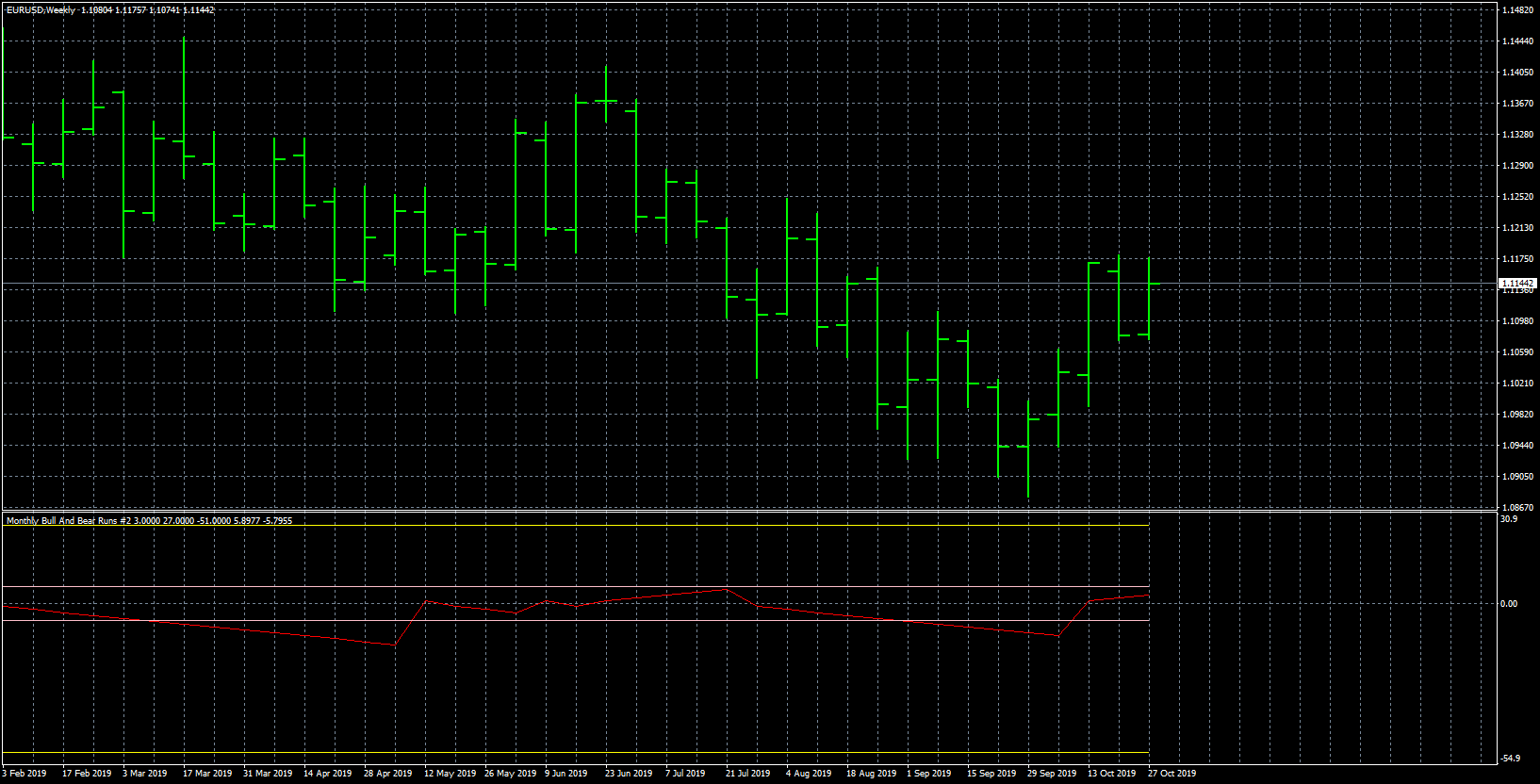Click the 1.14820 price axis label
1540x784 pixels.
(x=1517, y=10)
